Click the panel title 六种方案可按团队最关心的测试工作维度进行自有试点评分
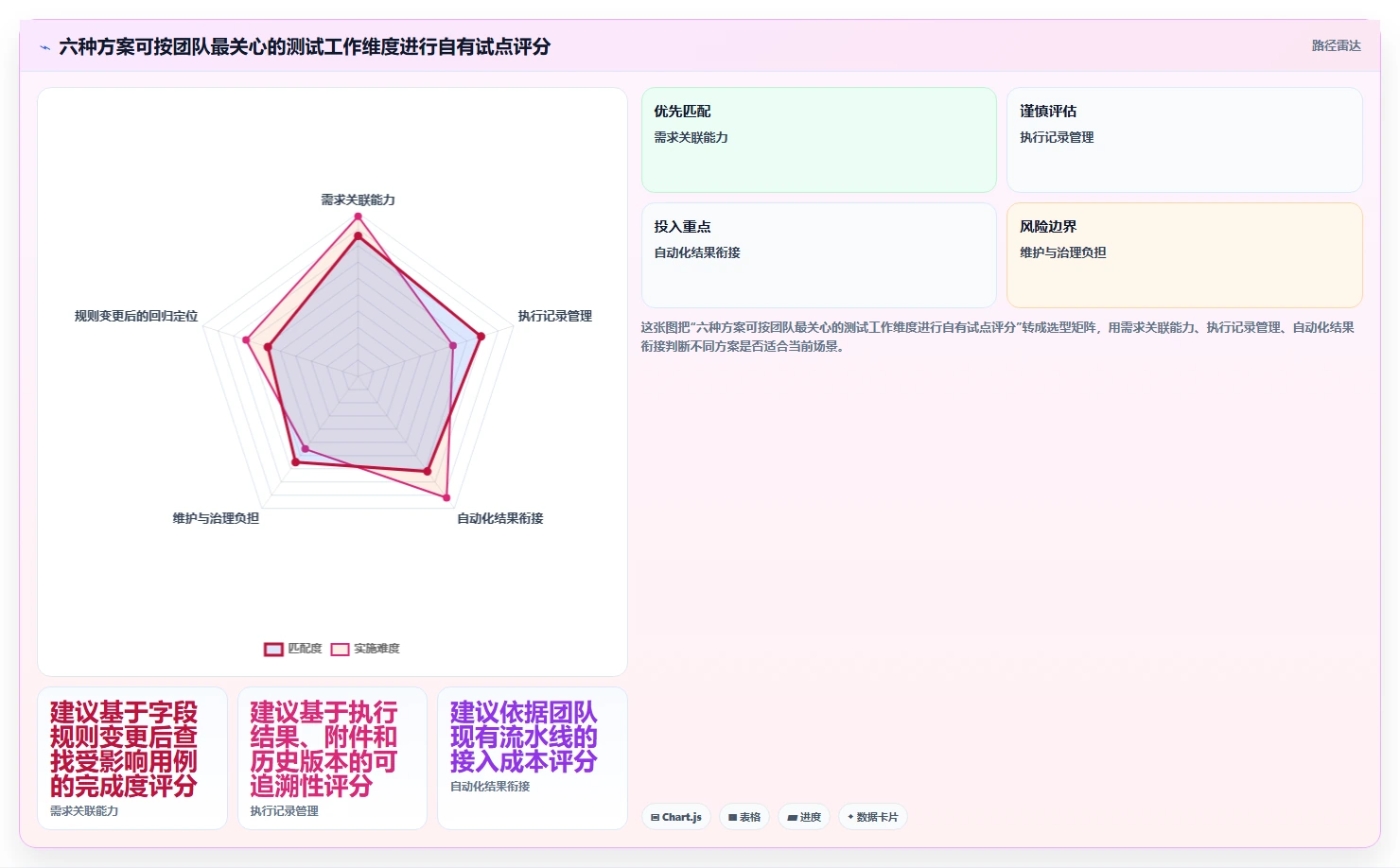Screen dimensions: 1400x868 pos(305,46)
